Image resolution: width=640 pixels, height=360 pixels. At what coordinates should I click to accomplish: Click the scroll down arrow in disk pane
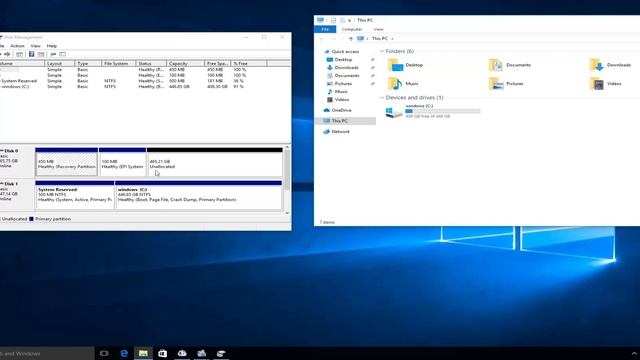[287, 213]
